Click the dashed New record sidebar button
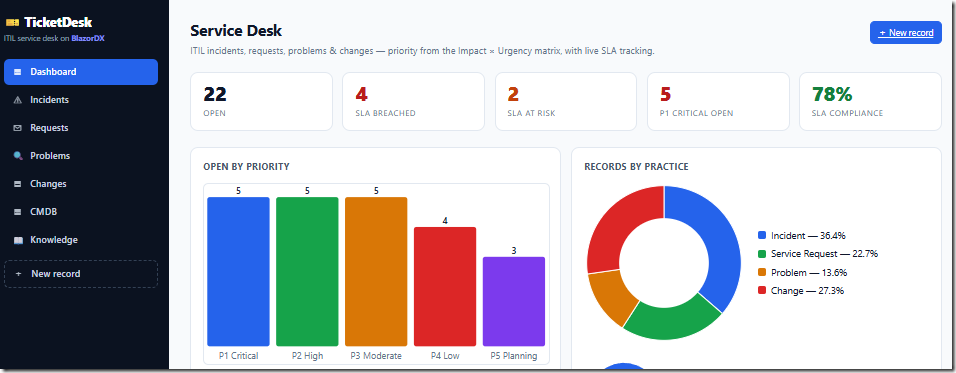Viewport: 956px width, 373px height. pos(80,274)
